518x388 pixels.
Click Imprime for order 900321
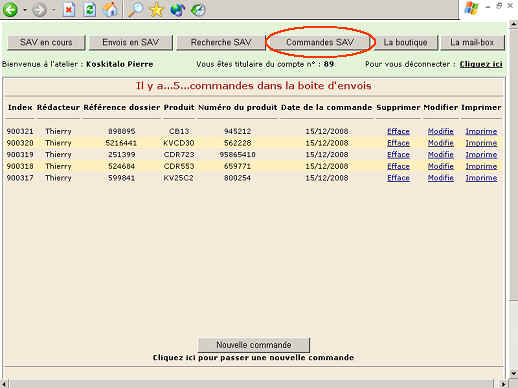pyautogui.click(x=481, y=131)
